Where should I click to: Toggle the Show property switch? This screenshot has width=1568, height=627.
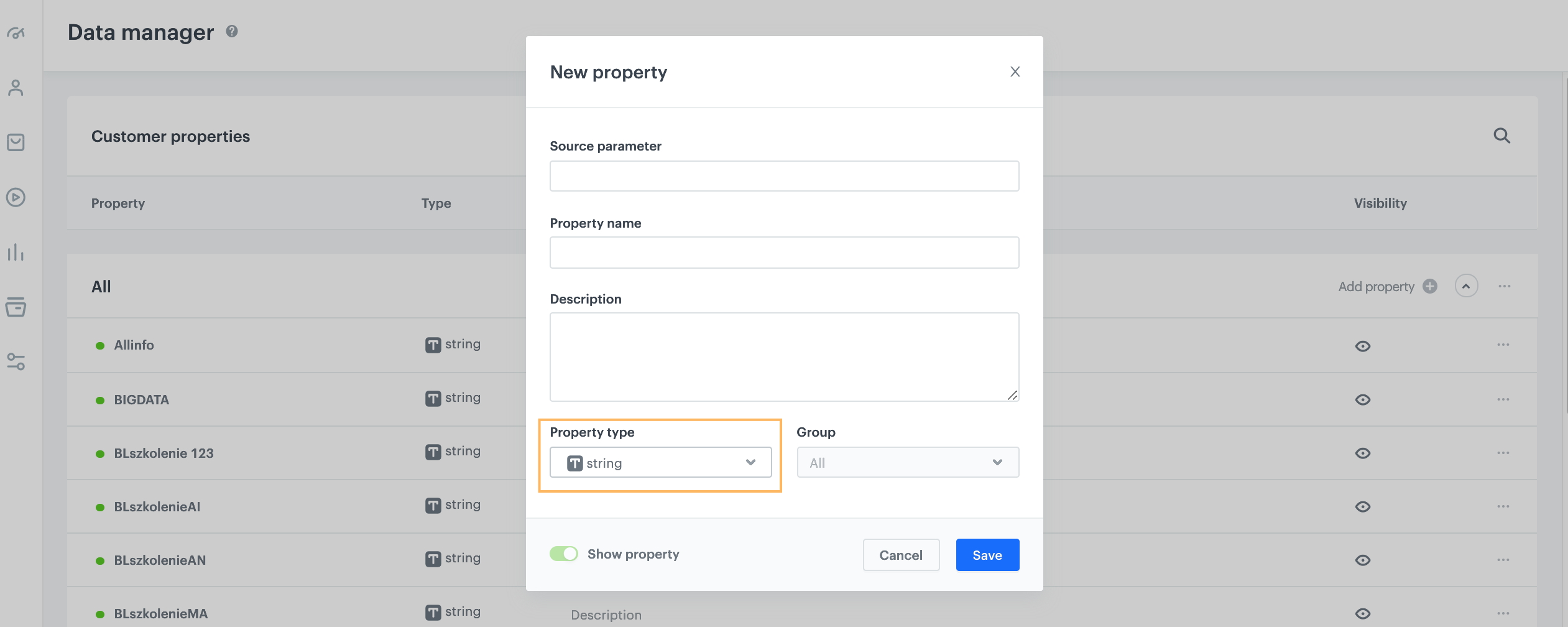(563, 554)
